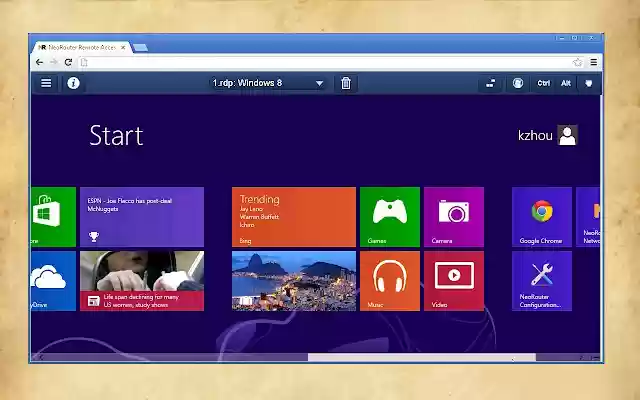
Task: Open the partially visible NeoRouter Network tile
Action: coord(588,217)
